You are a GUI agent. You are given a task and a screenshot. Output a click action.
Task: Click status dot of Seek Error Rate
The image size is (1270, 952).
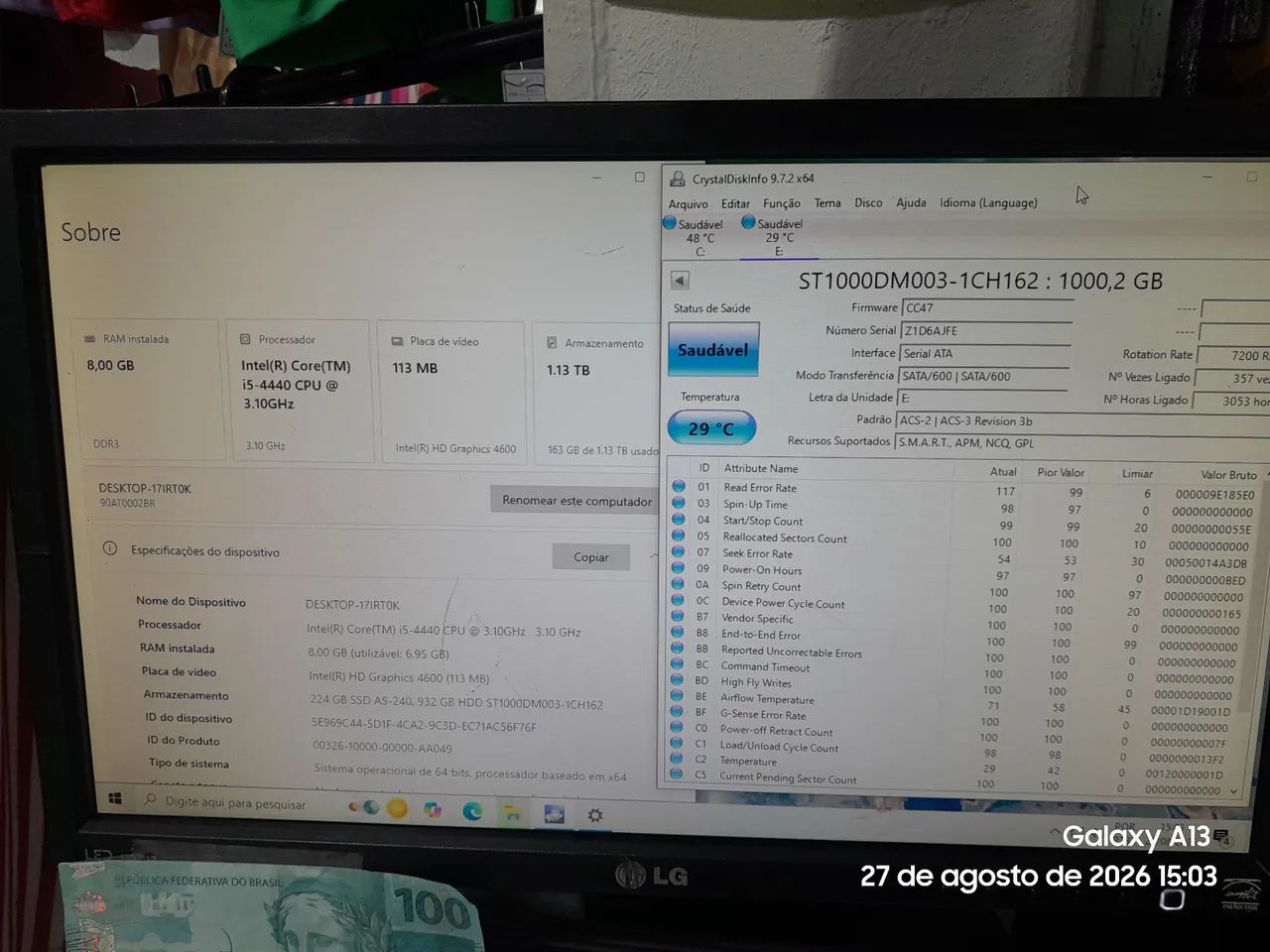click(x=678, y=552)
